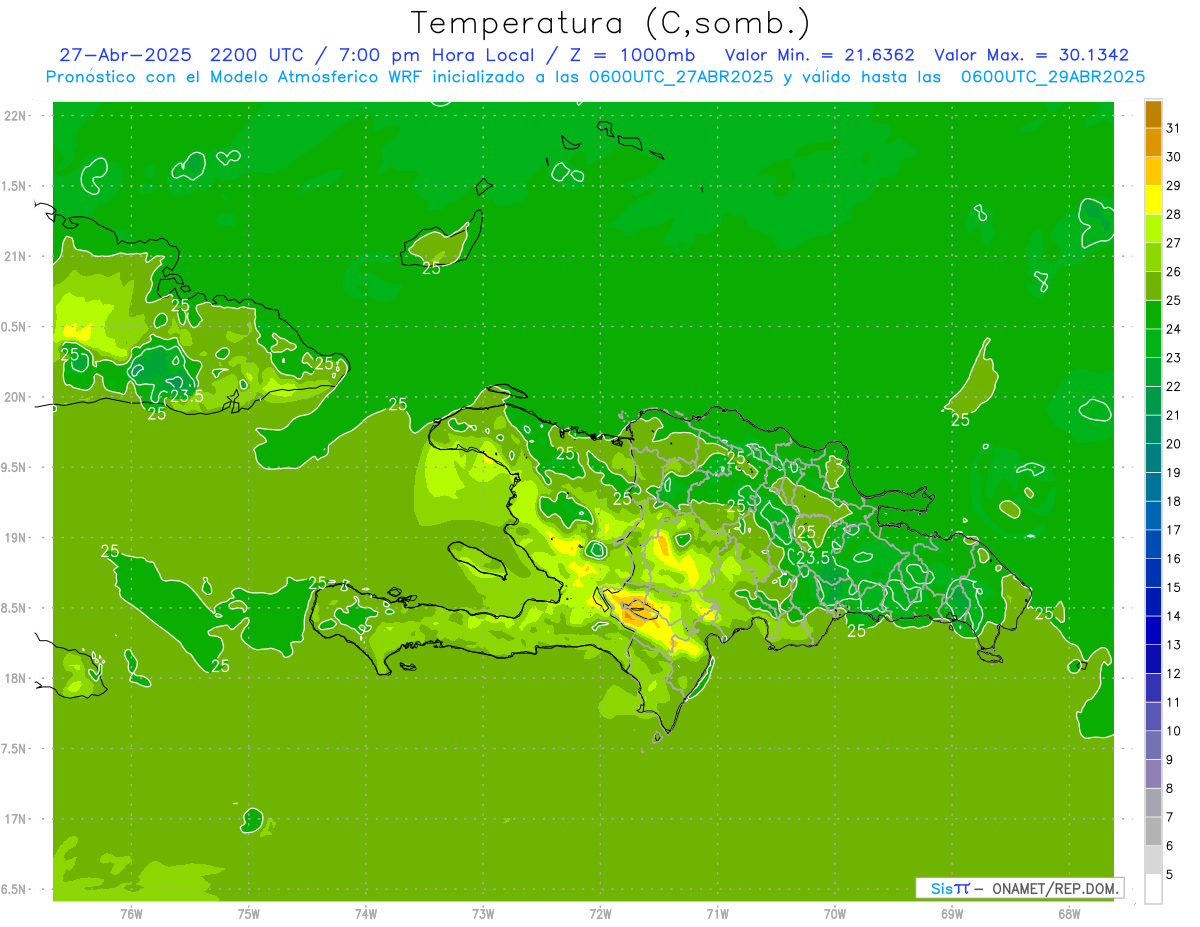The height and width of the screenshot is (927, 1200).
Task: Click the '22N' latitude axis label
Action: (x=15, y=116)
